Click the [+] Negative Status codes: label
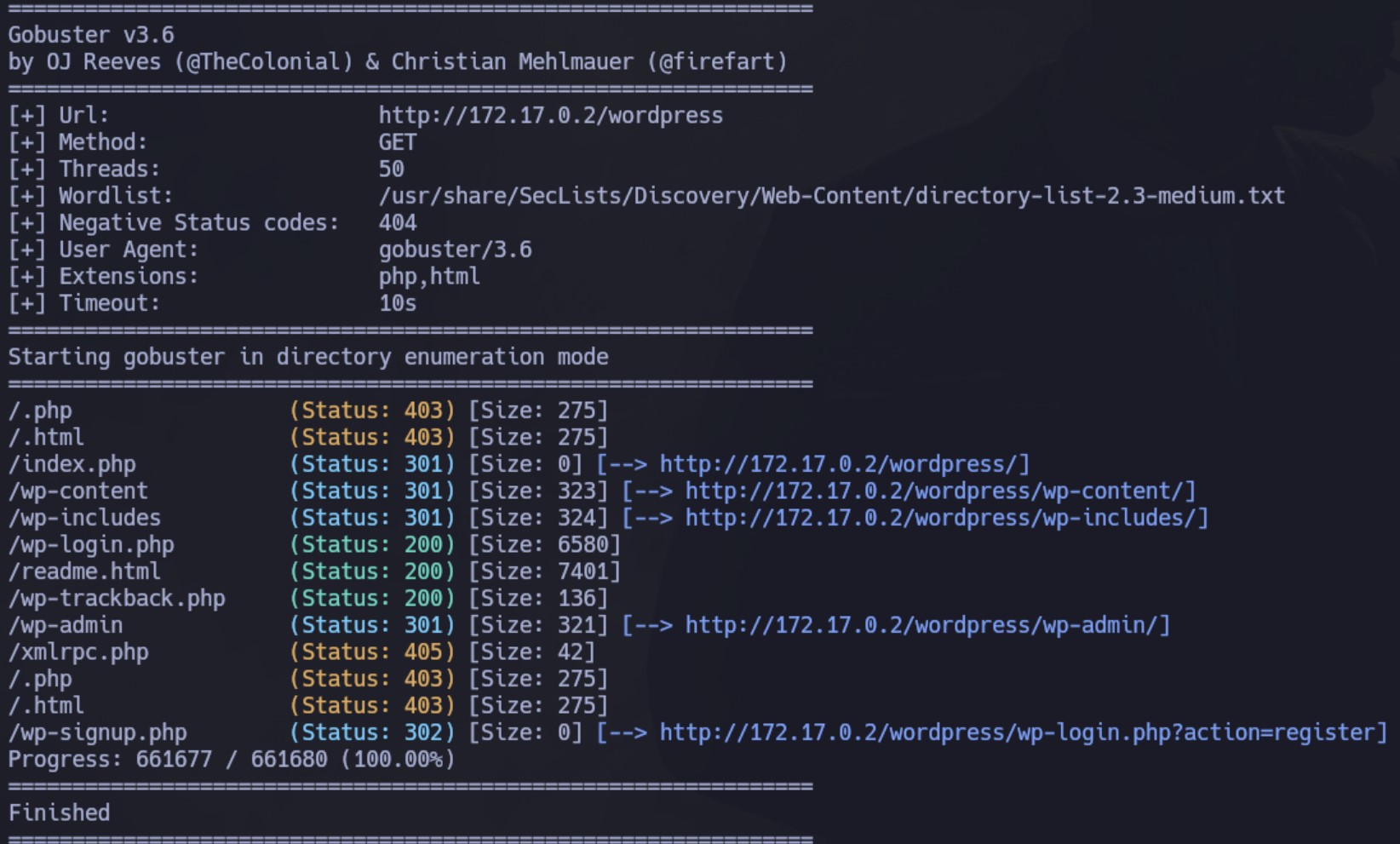 pos(174,222)
